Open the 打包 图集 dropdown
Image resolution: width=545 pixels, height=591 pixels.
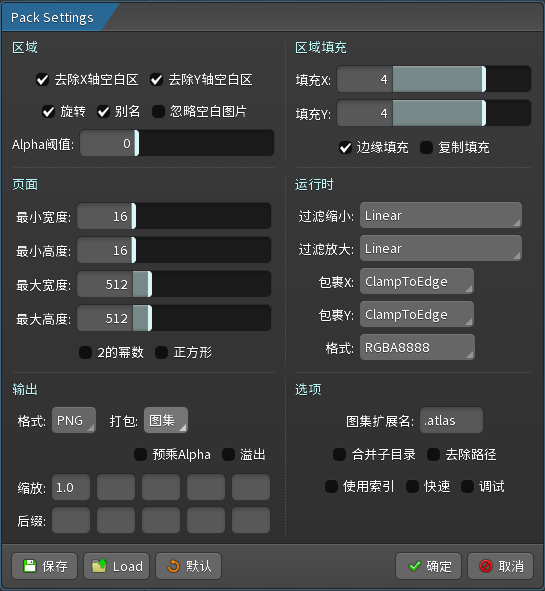tap(166, 420)
